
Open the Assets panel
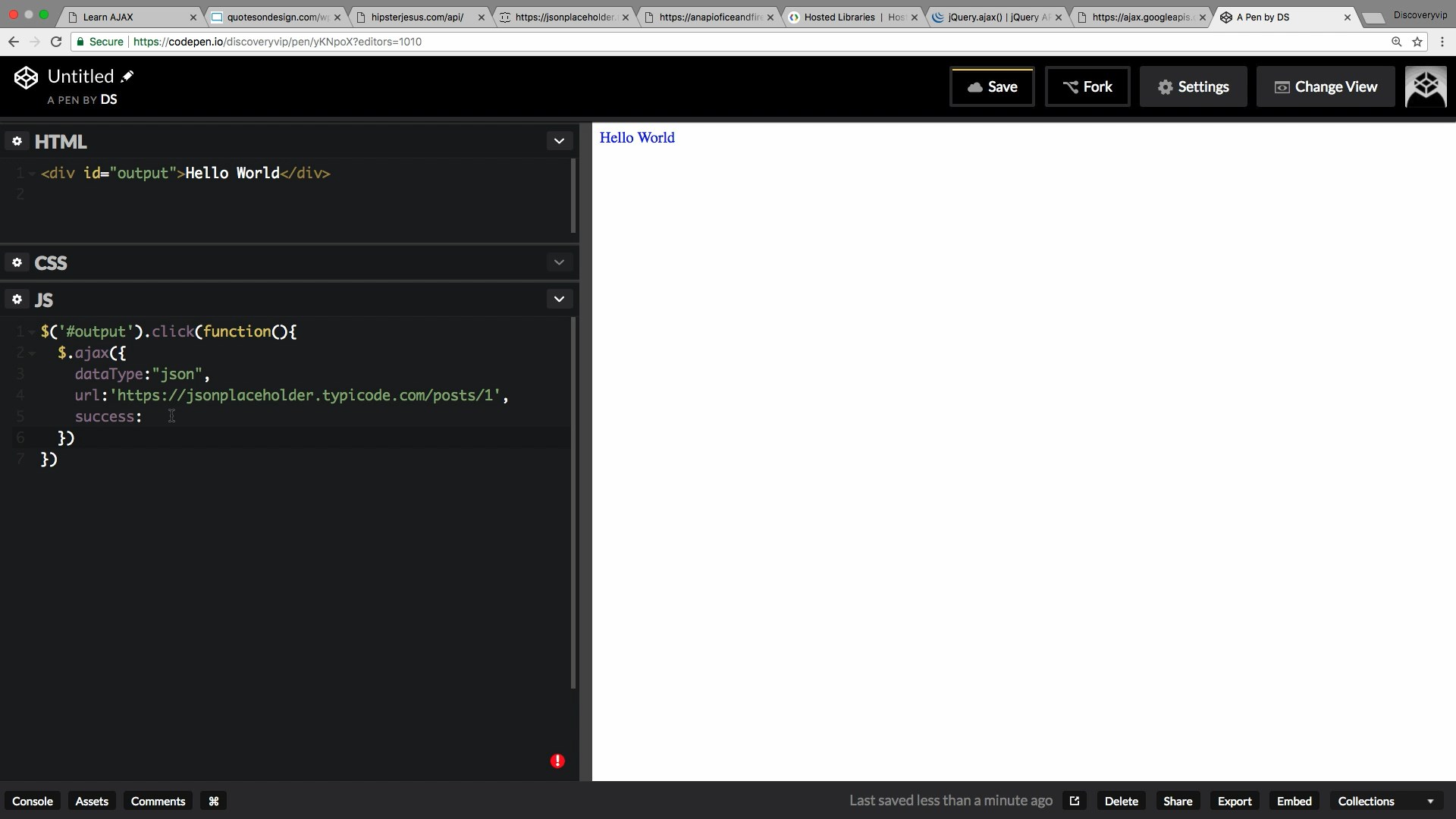pos(92,801)
